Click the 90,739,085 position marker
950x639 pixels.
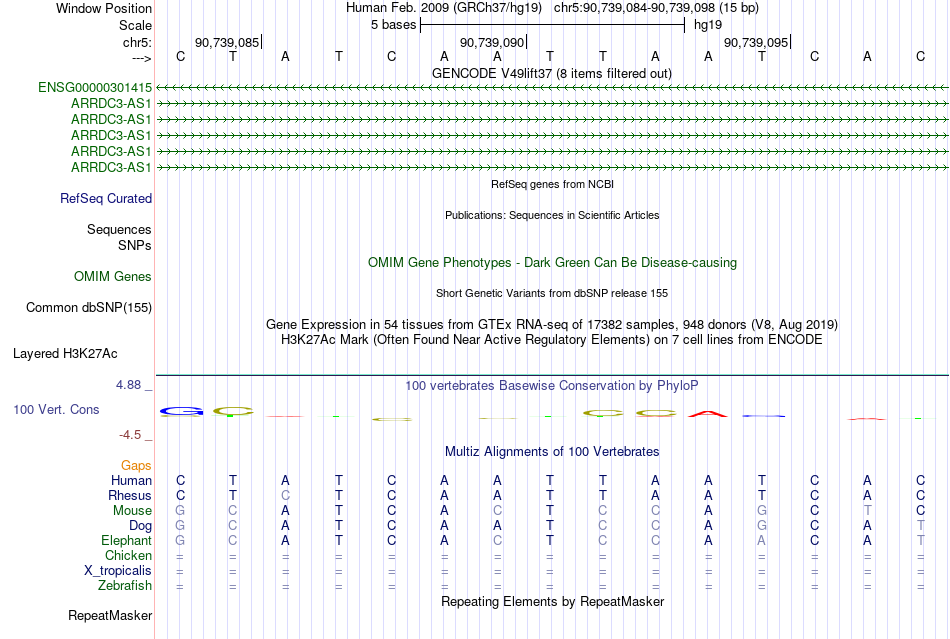pyautogui.click(x=227, y=42)
